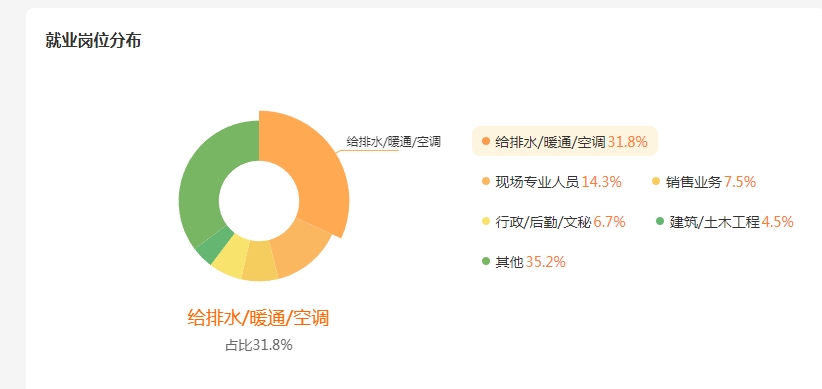Click the 给排水/暖通/空调 callout label beside the pie

[393, 142]
